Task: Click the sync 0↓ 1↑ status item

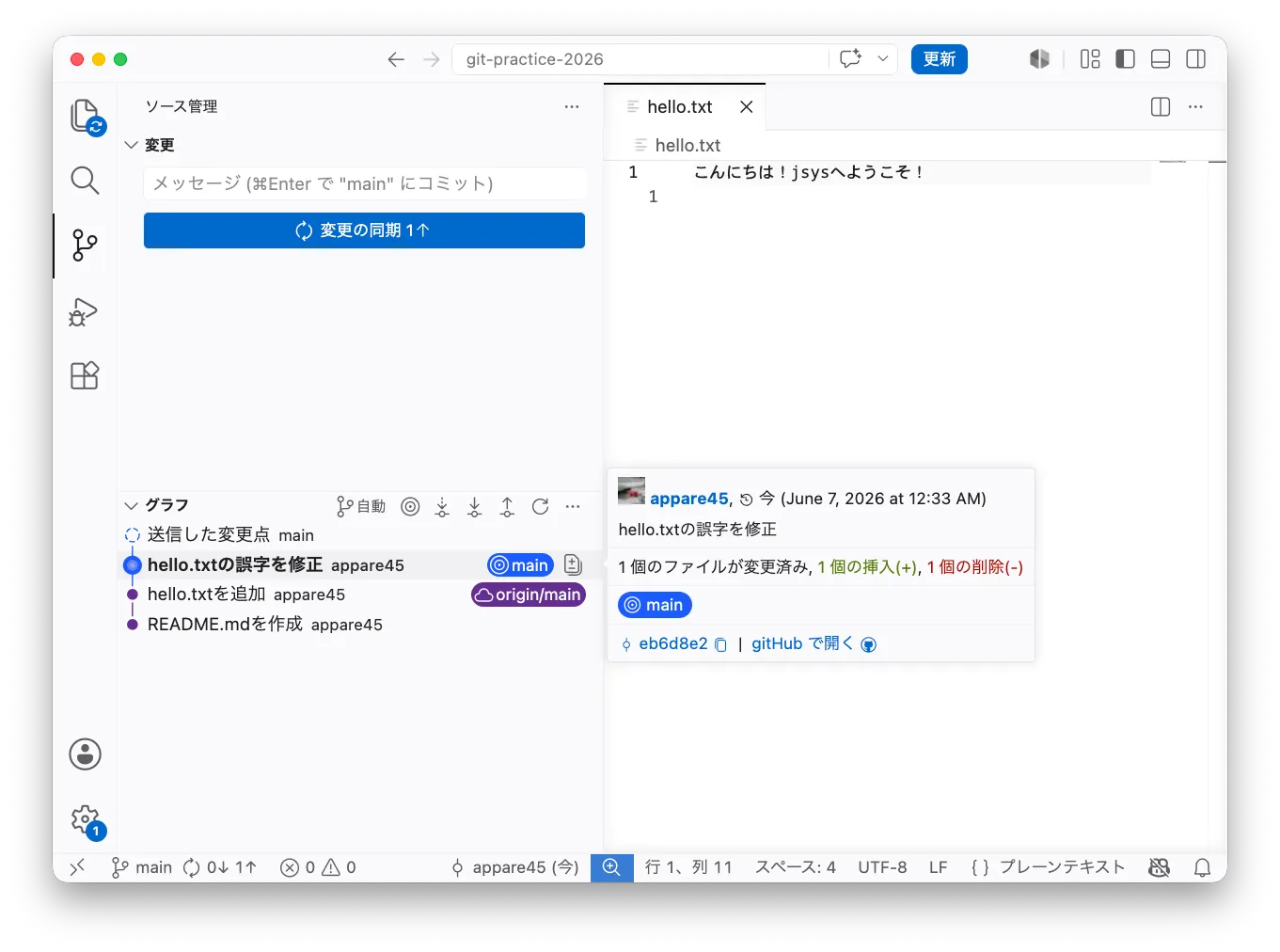Action: click(x=220, y=867)
